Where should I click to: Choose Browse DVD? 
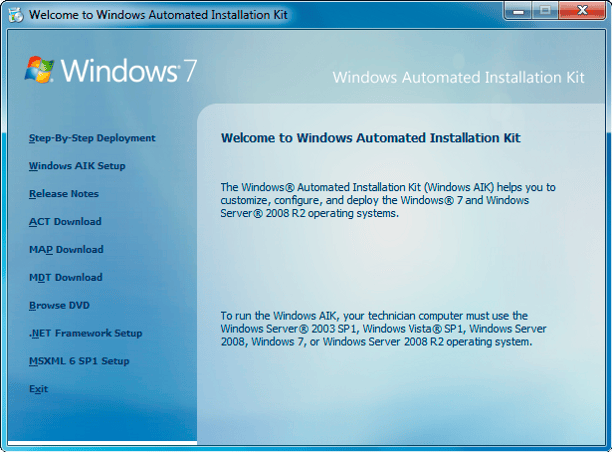coord(59,305)
